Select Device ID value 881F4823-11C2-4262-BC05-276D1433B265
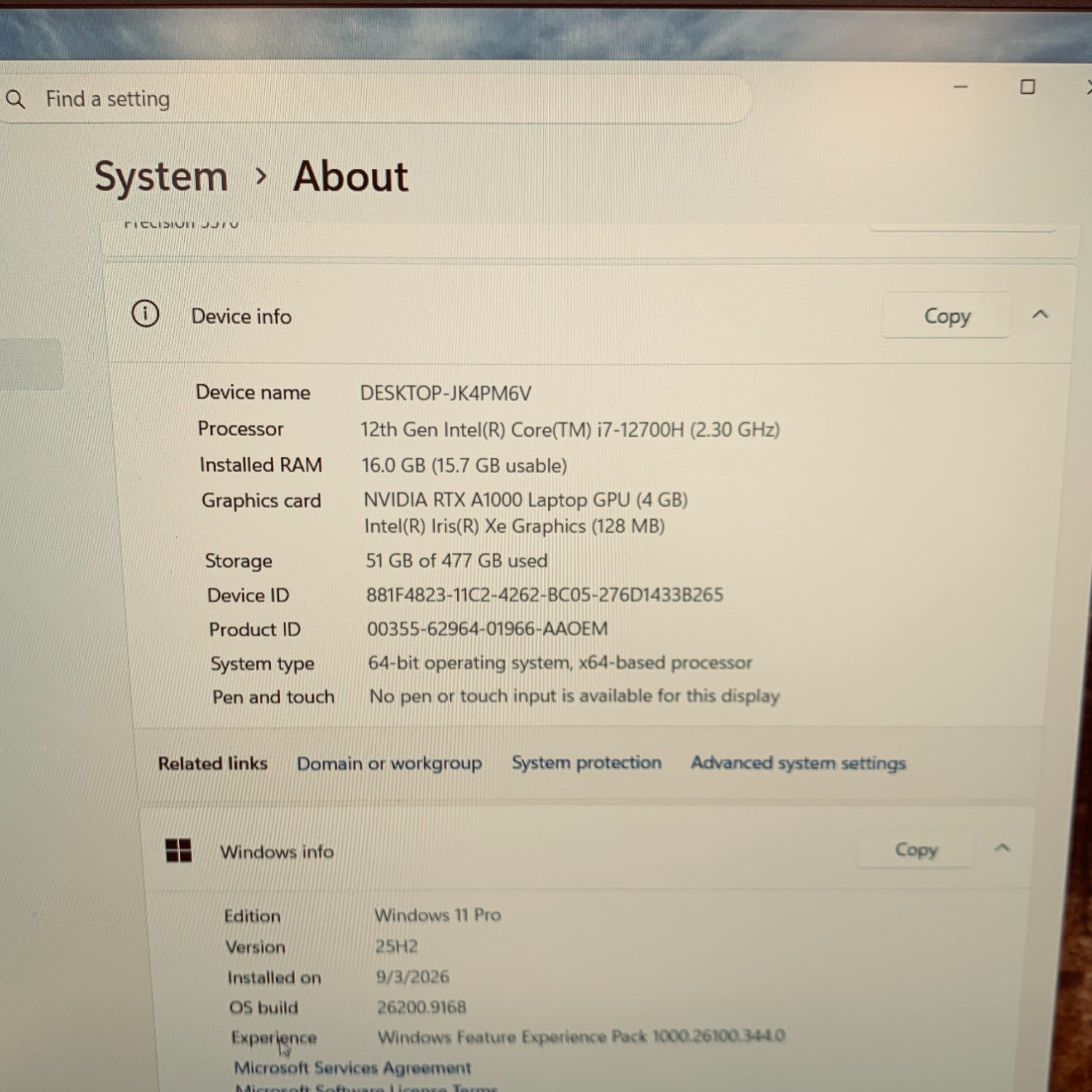The image size is (1092, 1092). click(545, 595)
